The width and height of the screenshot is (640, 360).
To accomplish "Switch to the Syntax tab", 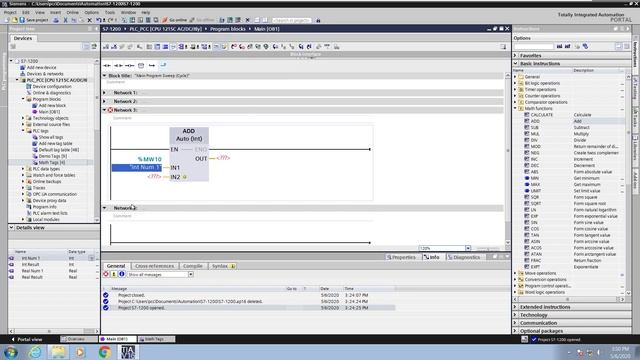I will click(x=223, y=266).
